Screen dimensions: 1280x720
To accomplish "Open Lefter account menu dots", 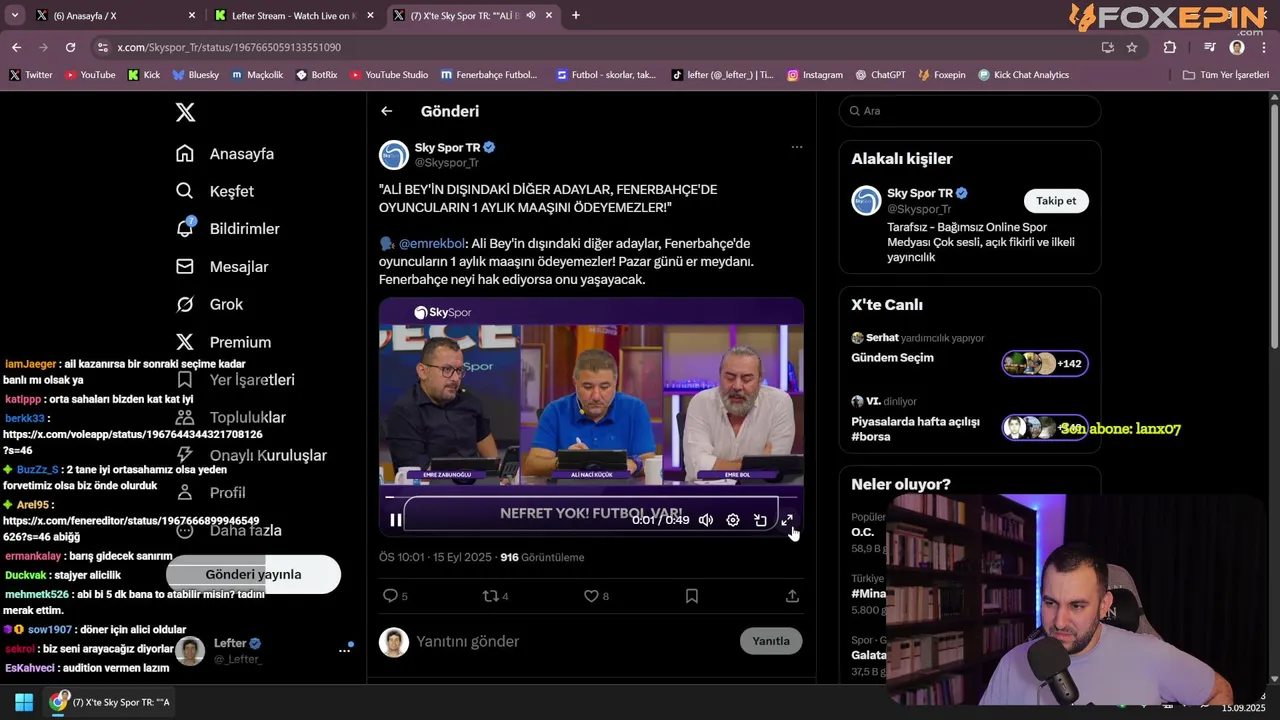I will pyautogui.click(x=344, y=650).
